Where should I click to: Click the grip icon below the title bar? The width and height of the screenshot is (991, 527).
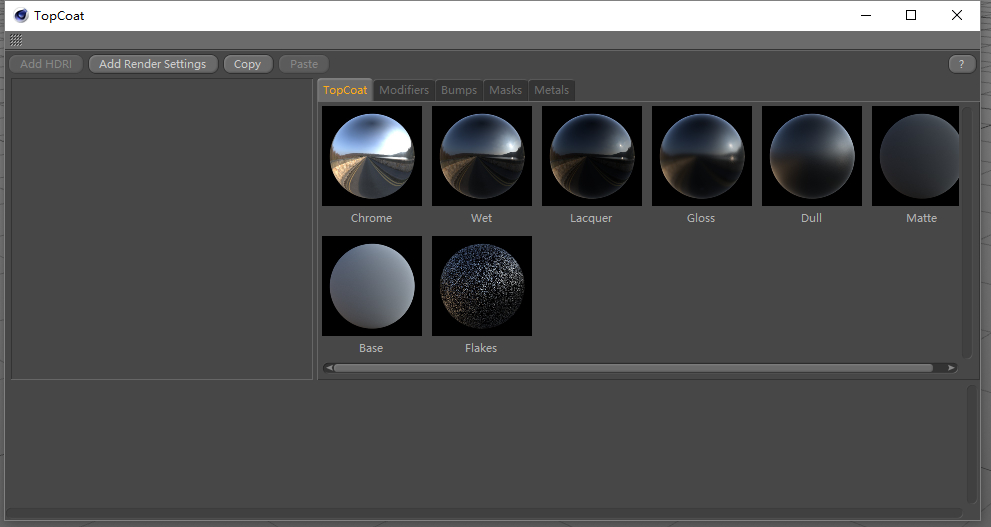pyautogui.click(x=16, y=40)
